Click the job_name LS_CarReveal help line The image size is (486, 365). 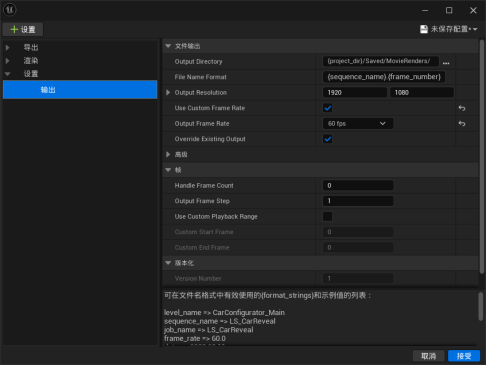(209, 330)
